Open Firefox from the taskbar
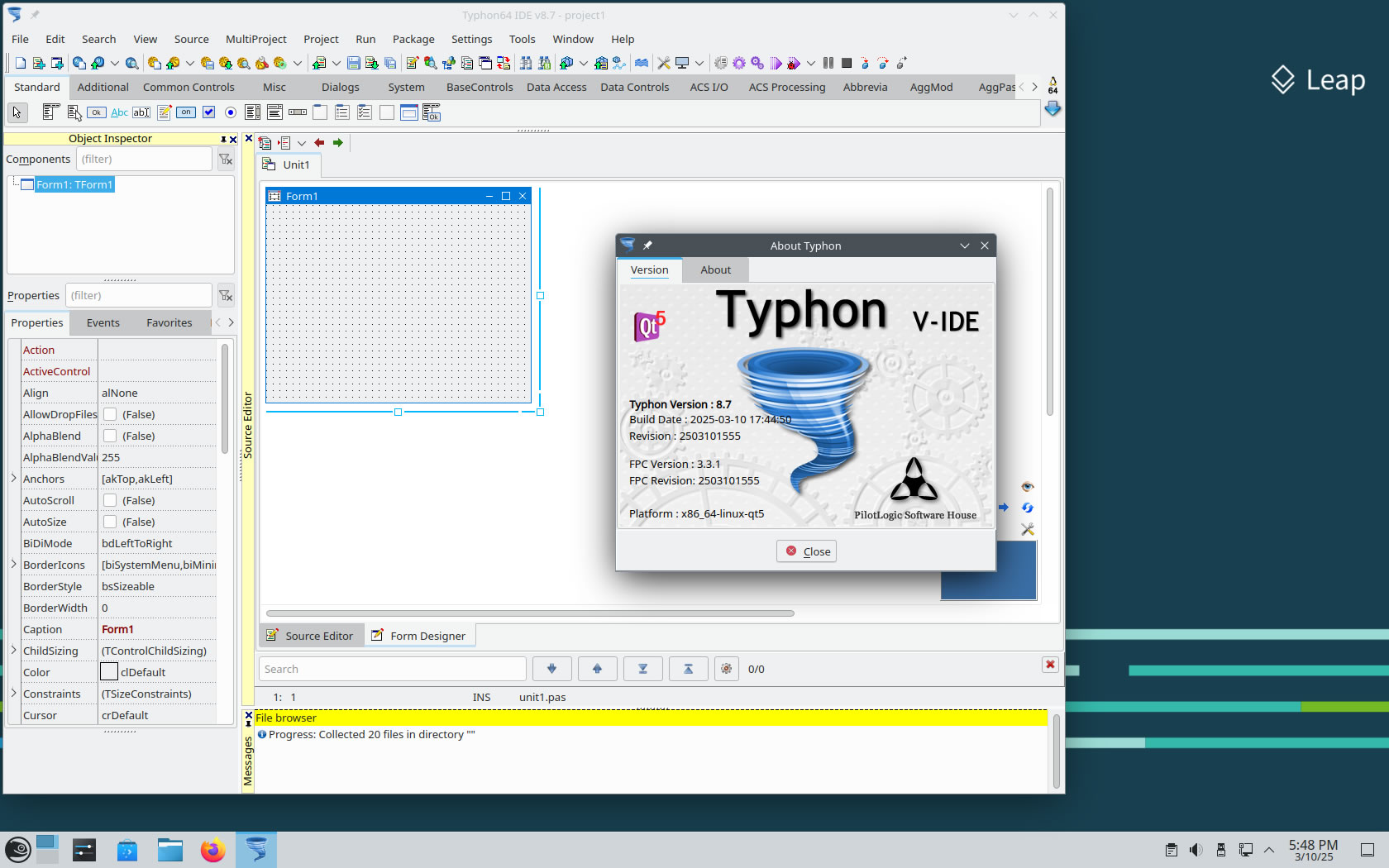 [212, 850]
